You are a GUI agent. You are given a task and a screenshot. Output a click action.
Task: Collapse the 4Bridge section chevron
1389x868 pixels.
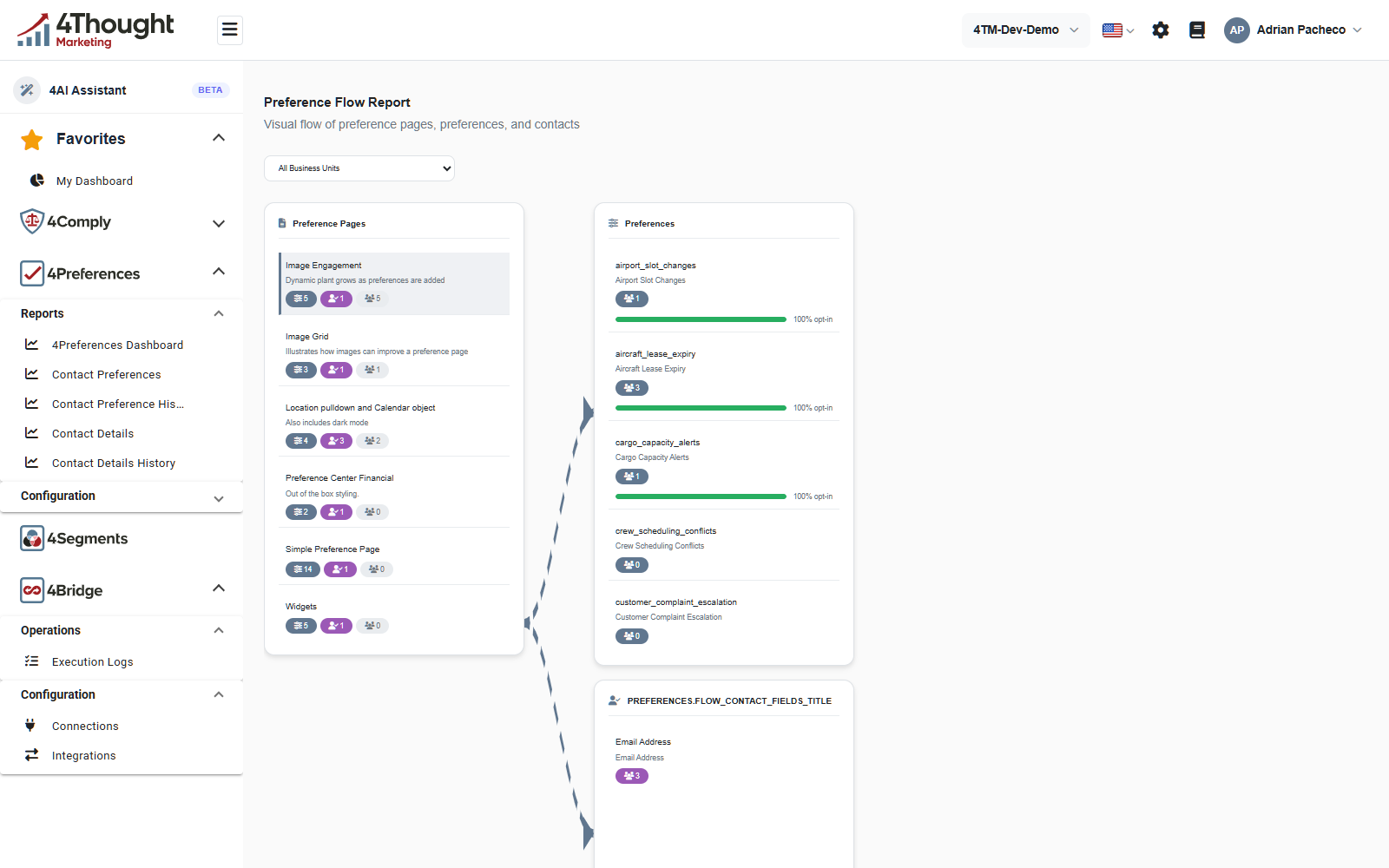pyautogui.click(x=219, y=589)
